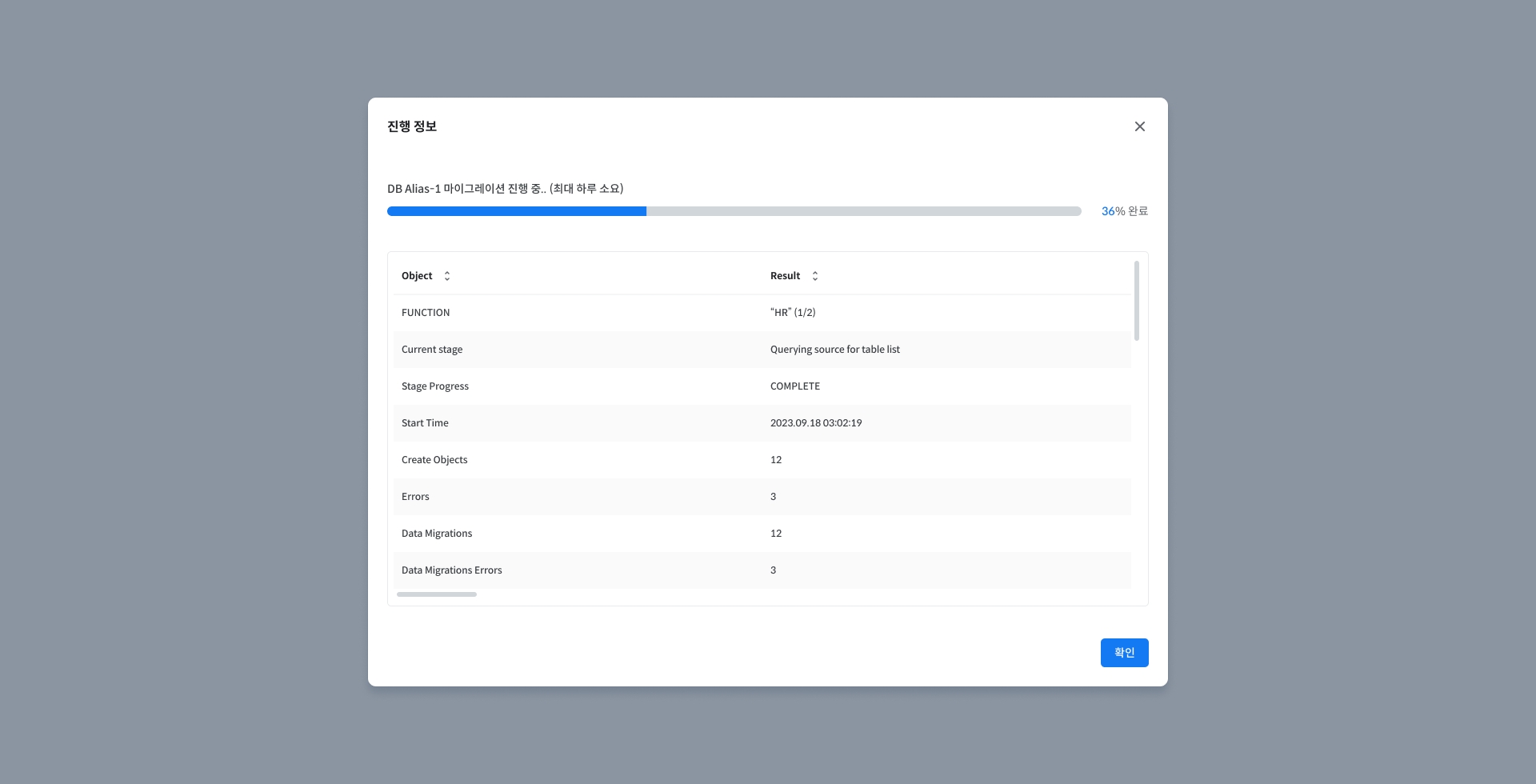
Task: Select the Start Time object cell
Action: coord(425,423)
